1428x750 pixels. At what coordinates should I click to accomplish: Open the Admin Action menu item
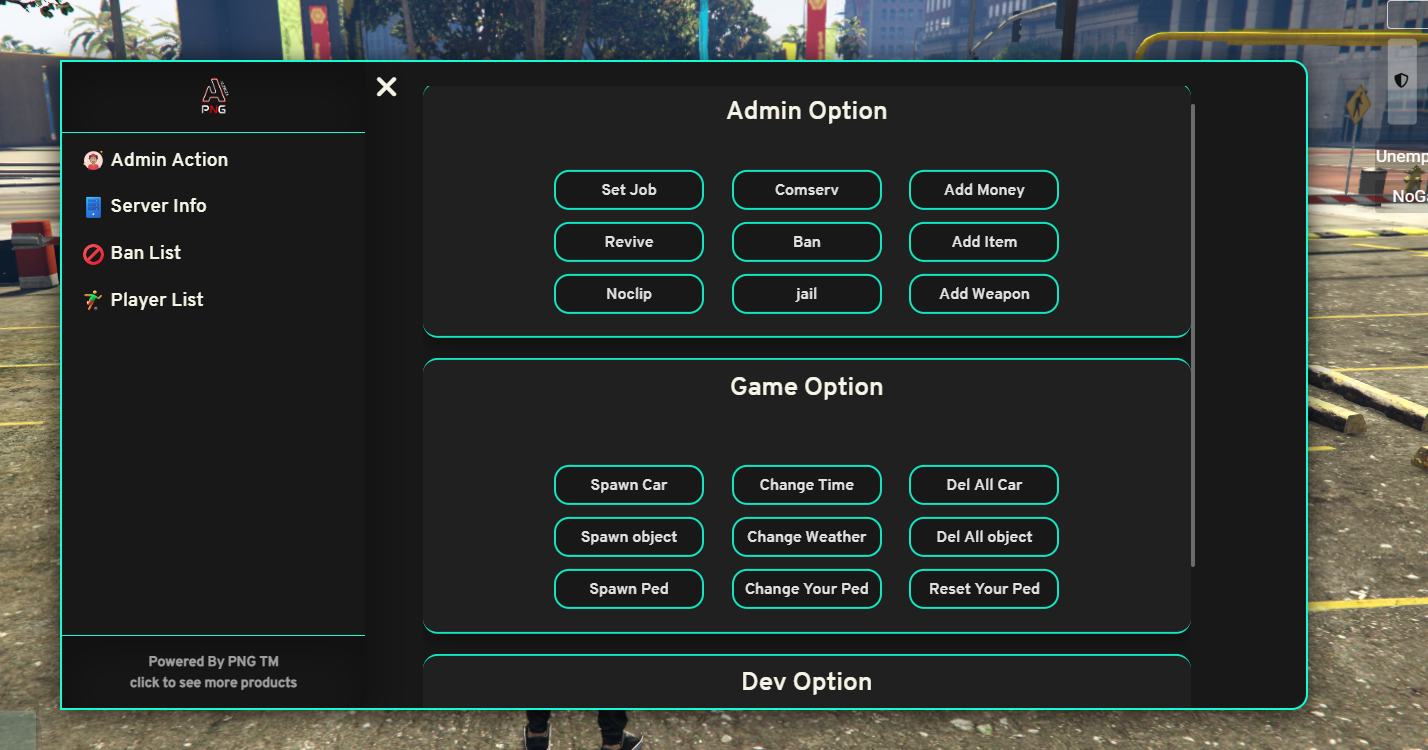[x=169, y=160]
